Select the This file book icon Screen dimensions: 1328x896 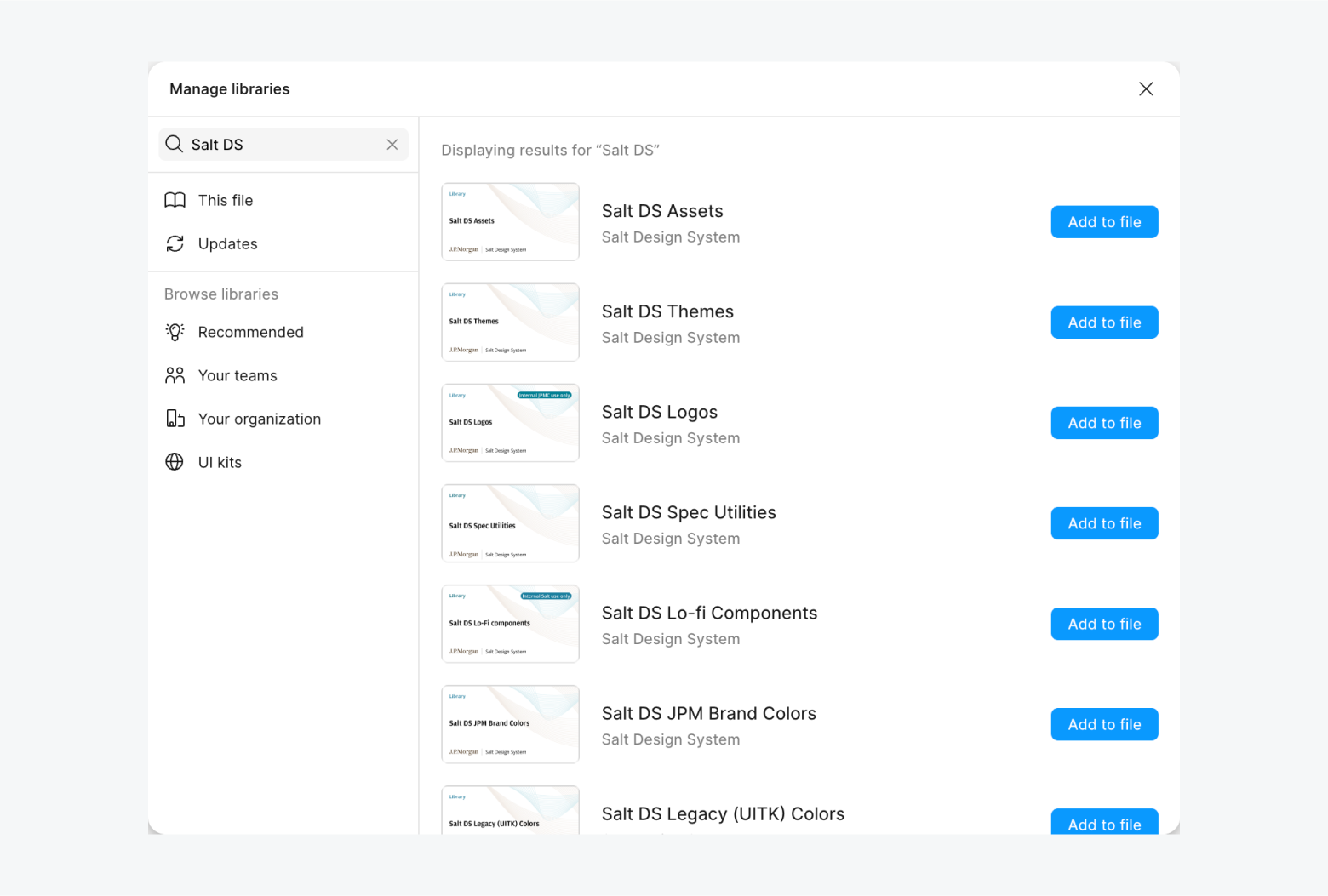point(175,200)
